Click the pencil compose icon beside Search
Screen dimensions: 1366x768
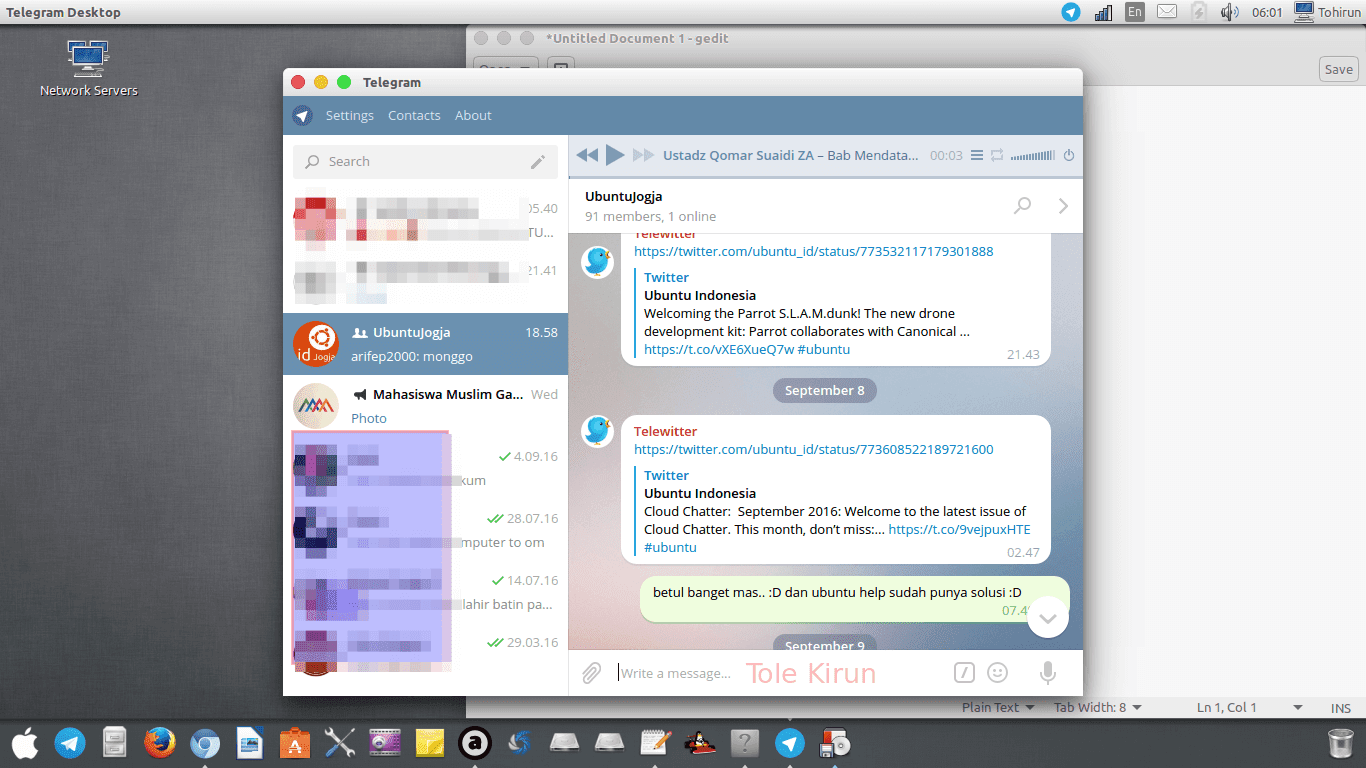[x=538, y=161]
